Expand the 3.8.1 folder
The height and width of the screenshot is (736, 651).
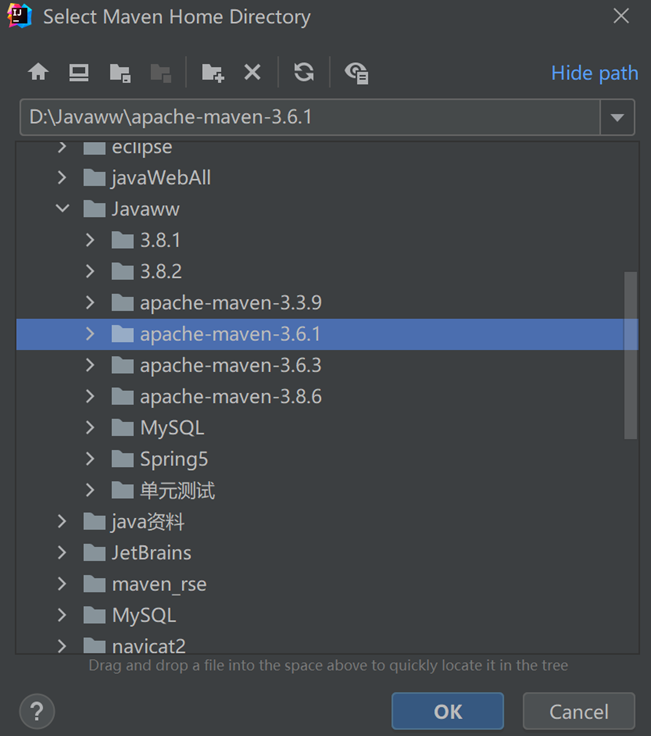[x=90, y=240]
